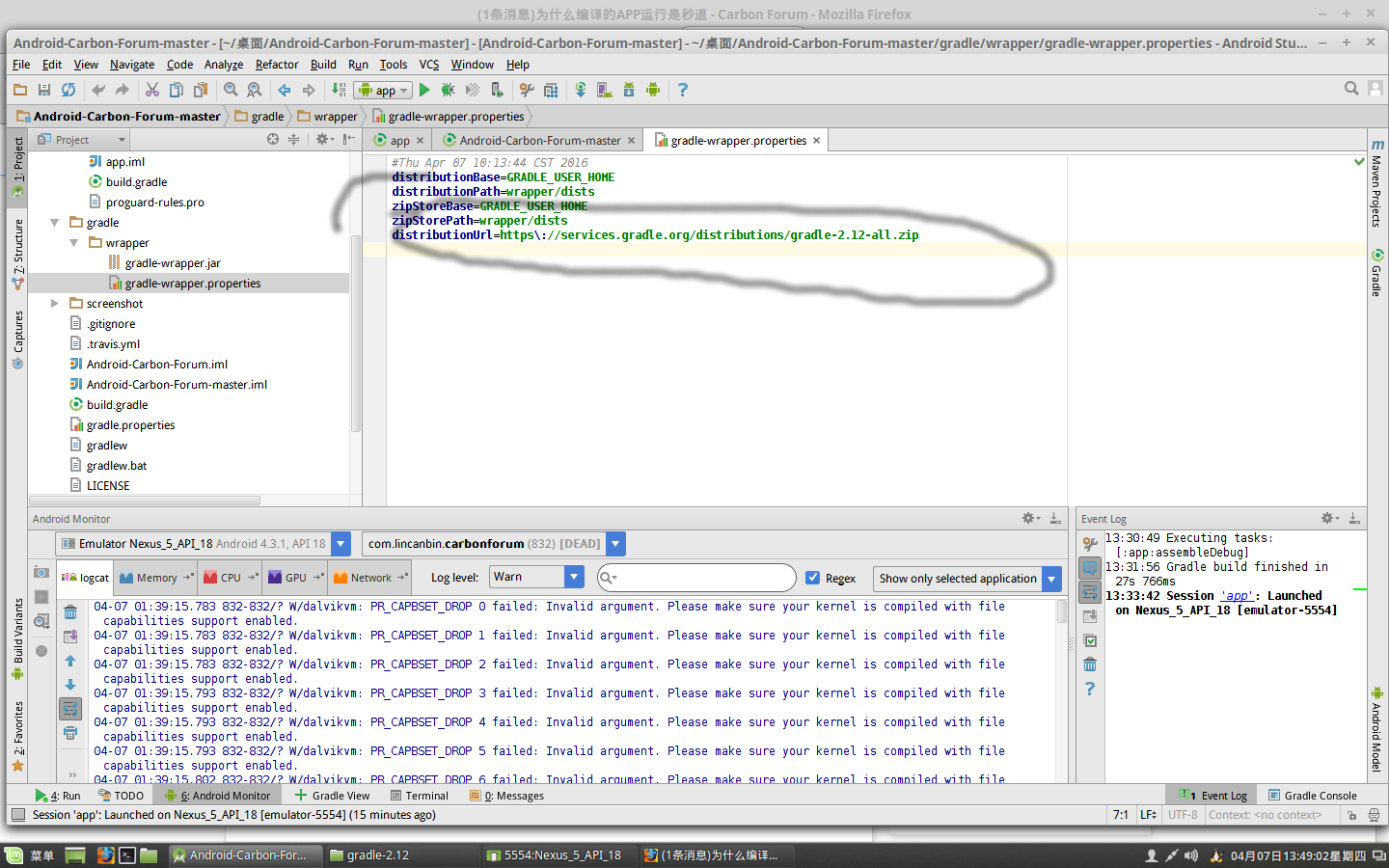This screenshot has height=868, width=1389.
Task: Click the Scroll from Source target icon
Action: pos(273,140)
